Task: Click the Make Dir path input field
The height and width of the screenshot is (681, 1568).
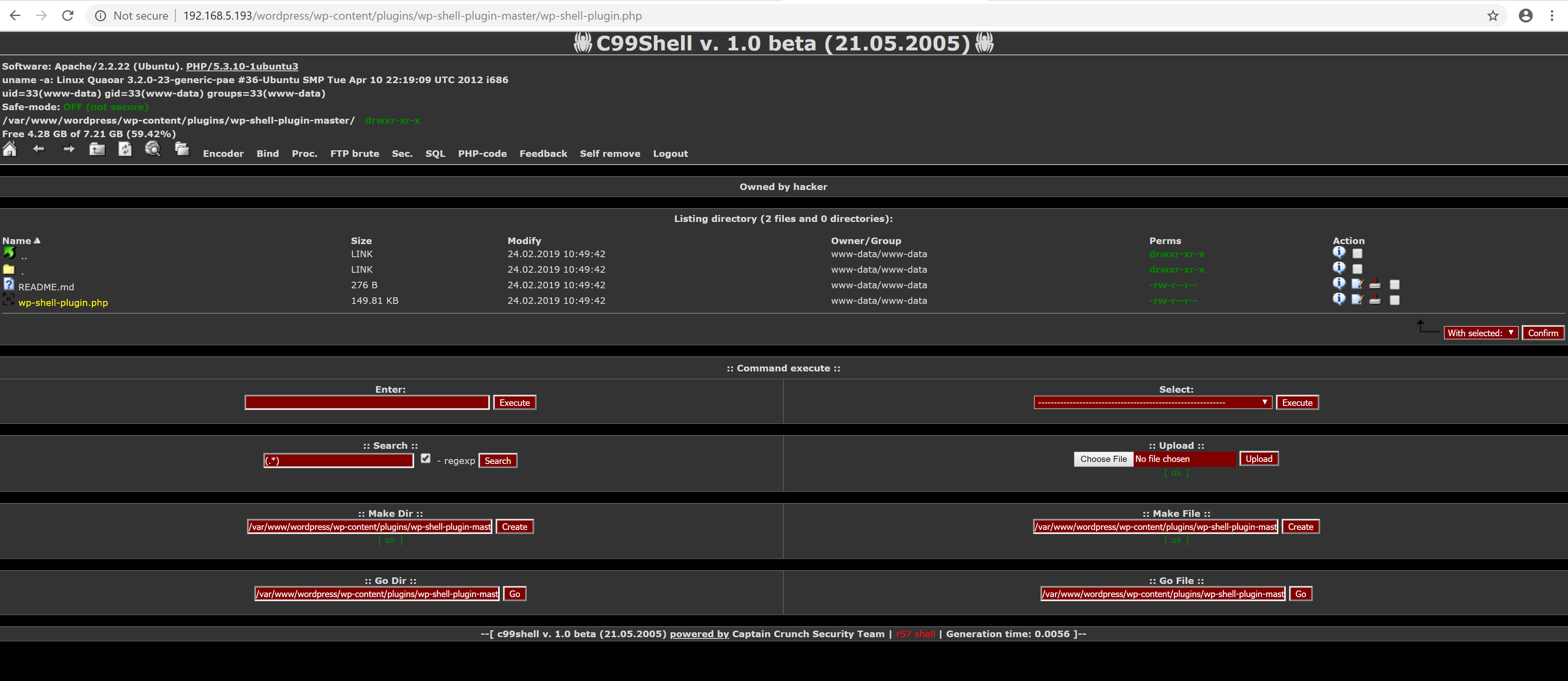Action: 370,527
